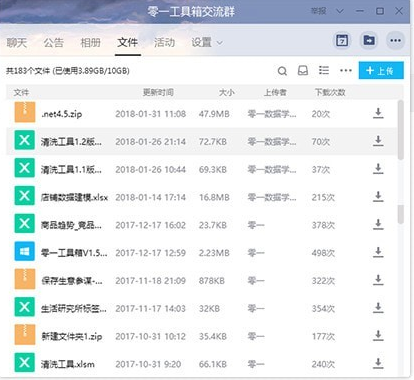Select the 店铺数据建模.xlsx file name
Screen dimensions: 414x380
click(x=74, y=197)
